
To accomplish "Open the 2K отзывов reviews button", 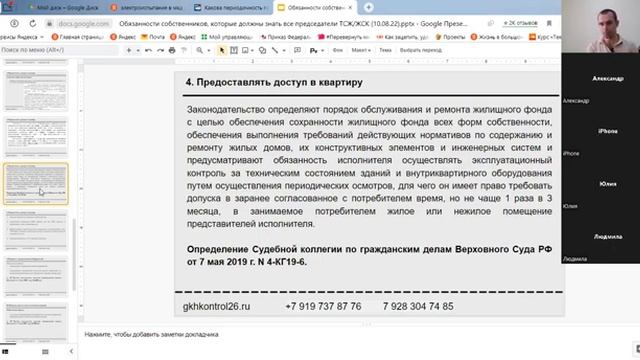I will [520, 23].
